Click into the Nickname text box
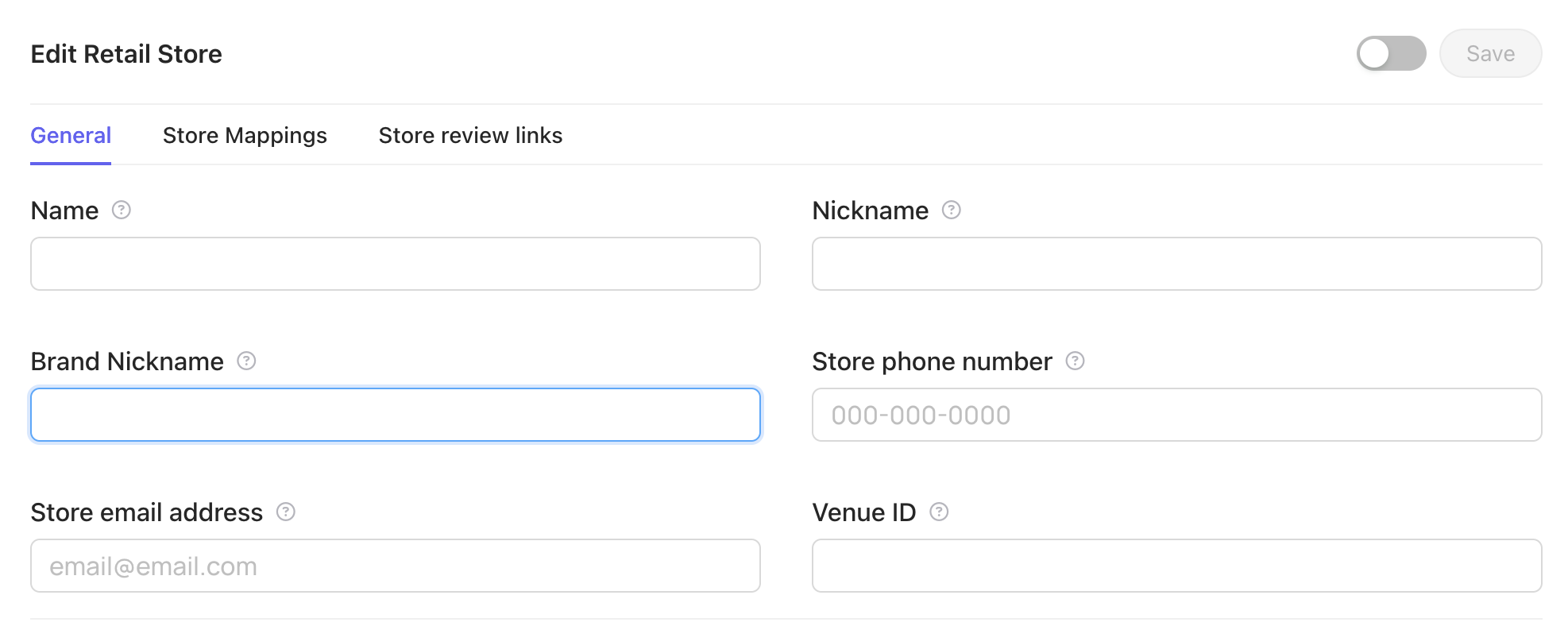Screen dimensions: 1568x626 pos(1176,264)
